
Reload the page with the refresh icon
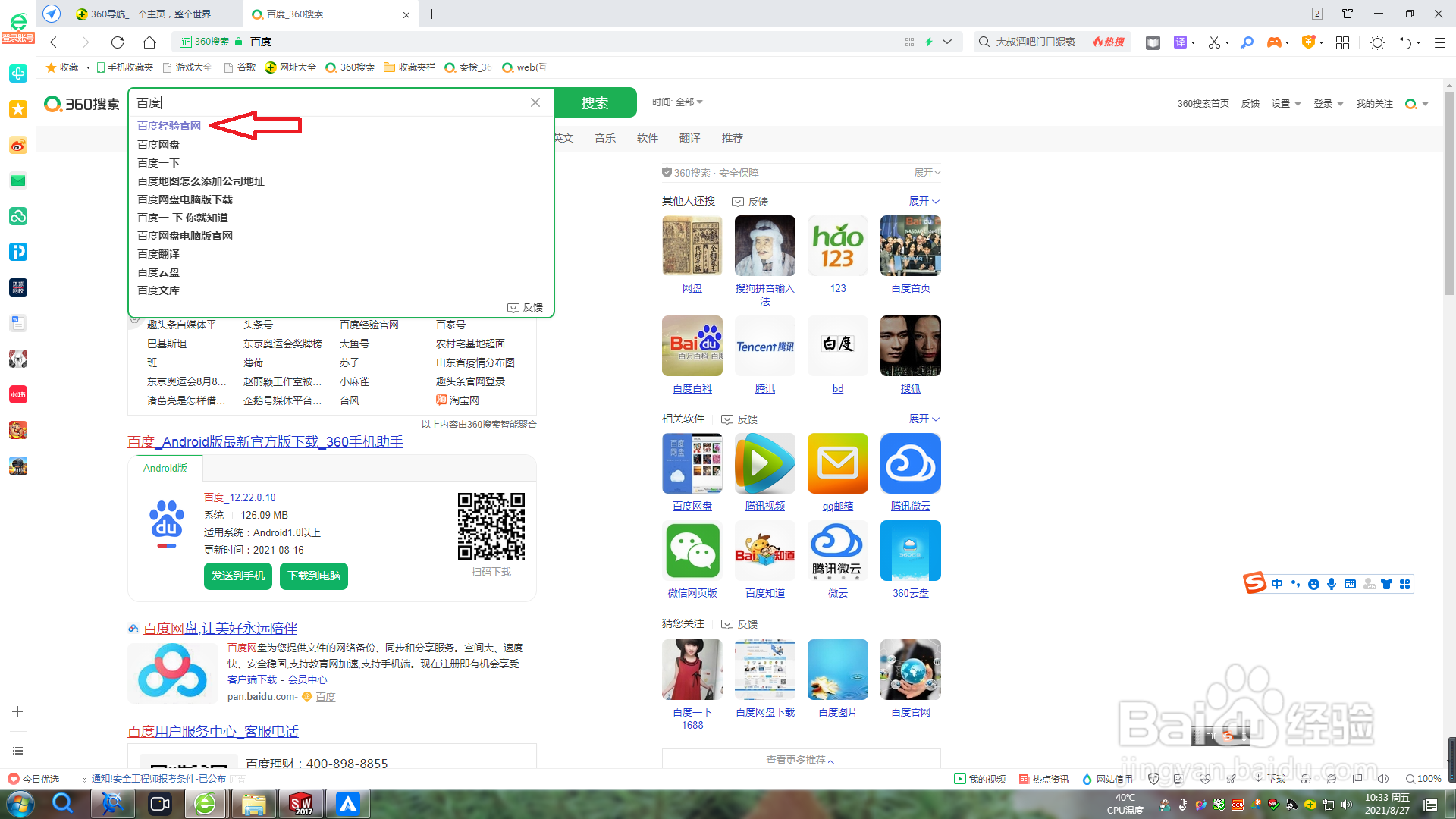pyautogui.click(x=118, y=42)
